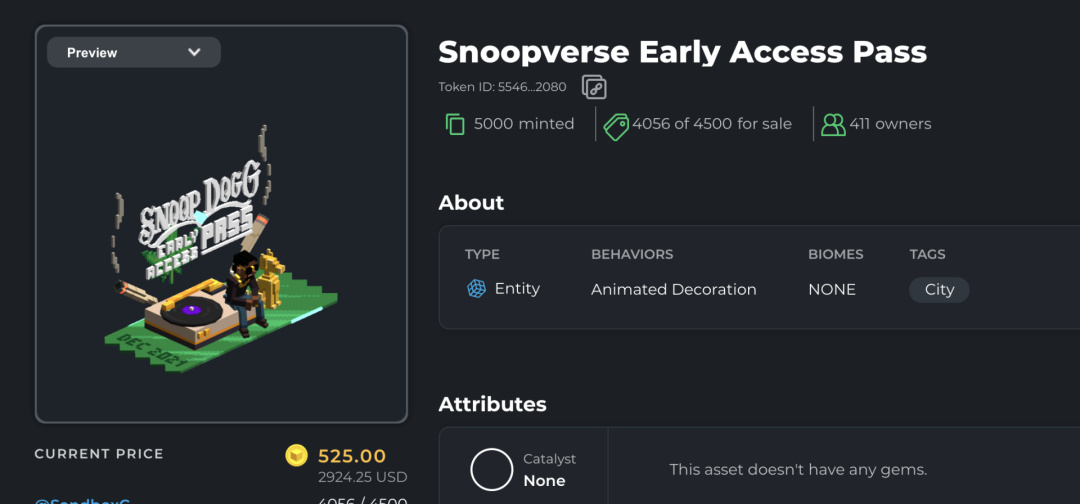Click the 2924.25 USD price text
1080x504 pixels.
pos(362,477)
